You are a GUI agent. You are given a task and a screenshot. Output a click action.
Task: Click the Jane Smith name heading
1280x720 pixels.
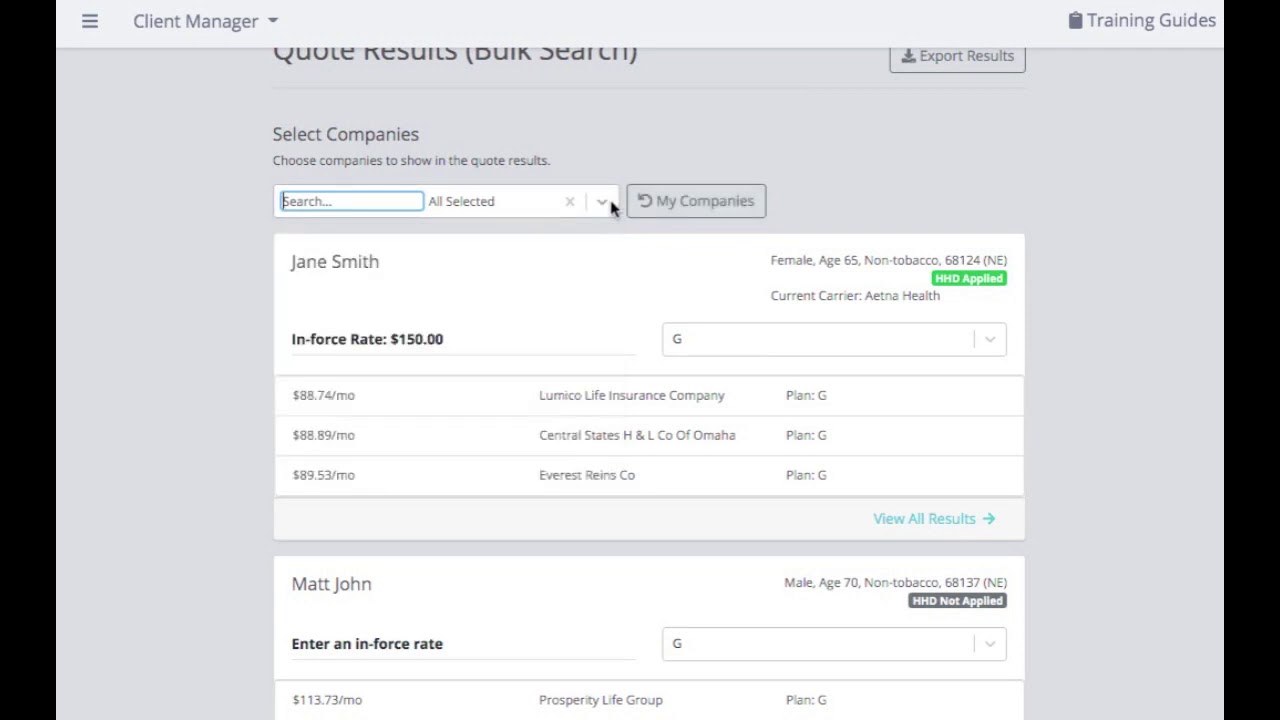pos(335,262)
